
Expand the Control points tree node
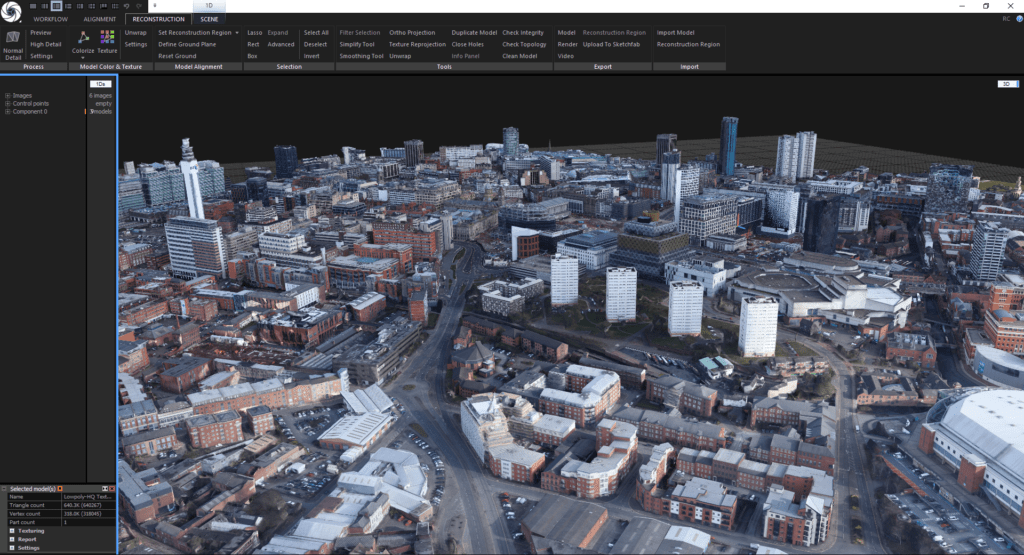click(x=8, y=103)
